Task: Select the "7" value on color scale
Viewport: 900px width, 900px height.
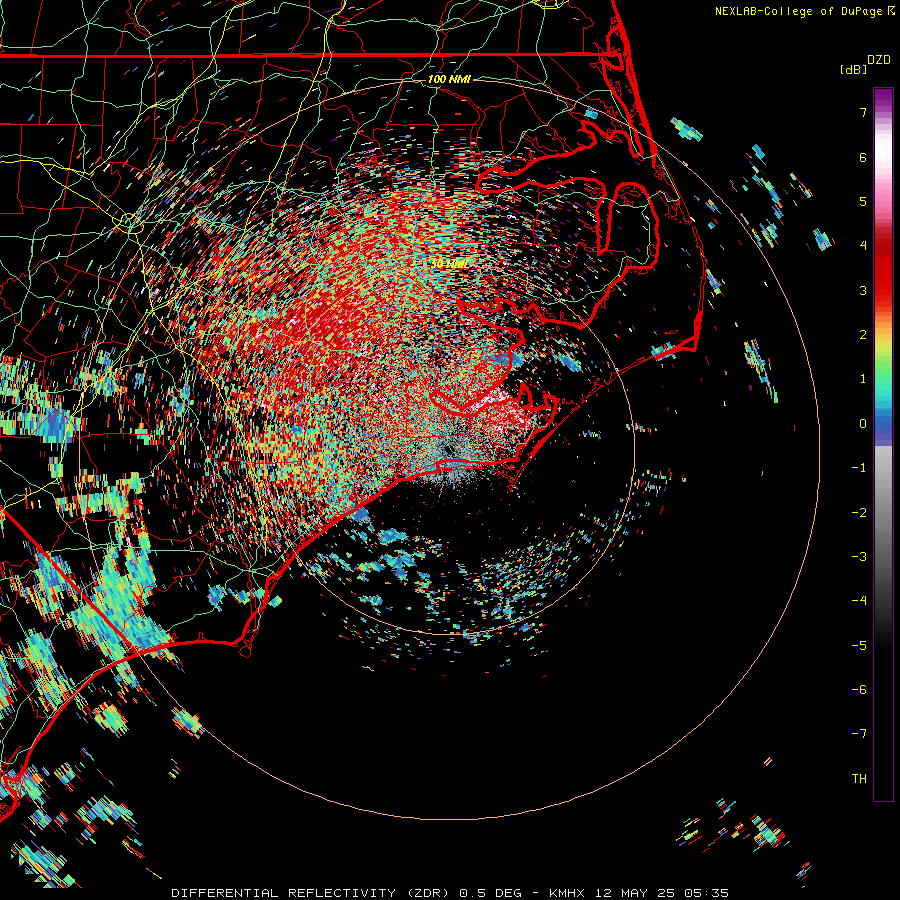Action: click(x=863, y=112)
